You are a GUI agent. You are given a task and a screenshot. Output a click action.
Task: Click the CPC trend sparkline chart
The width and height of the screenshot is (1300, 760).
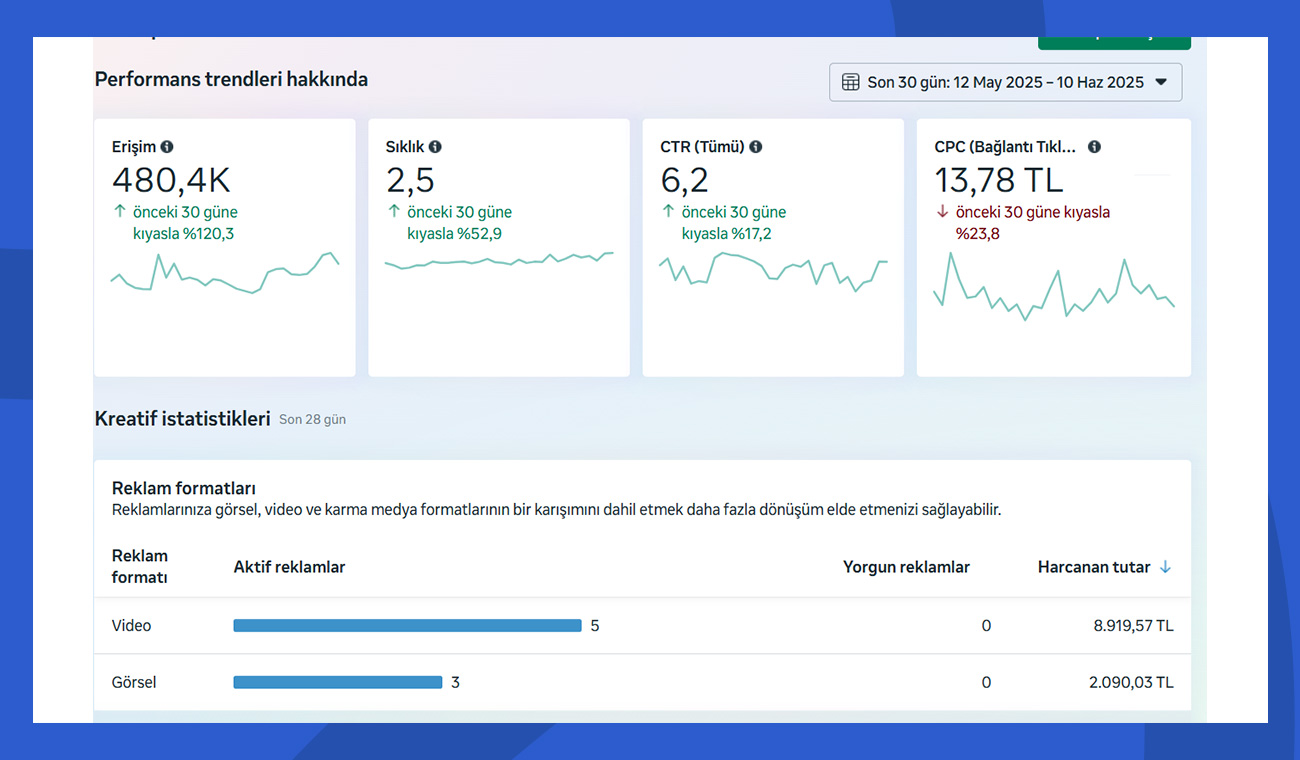coord(1053,286)
